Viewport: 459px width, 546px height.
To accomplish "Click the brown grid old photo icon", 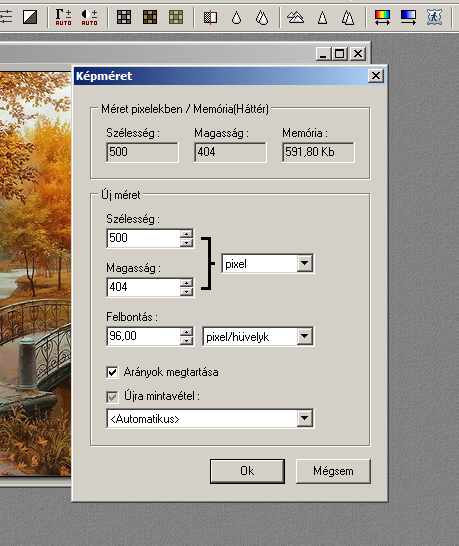I will (150, 17).
